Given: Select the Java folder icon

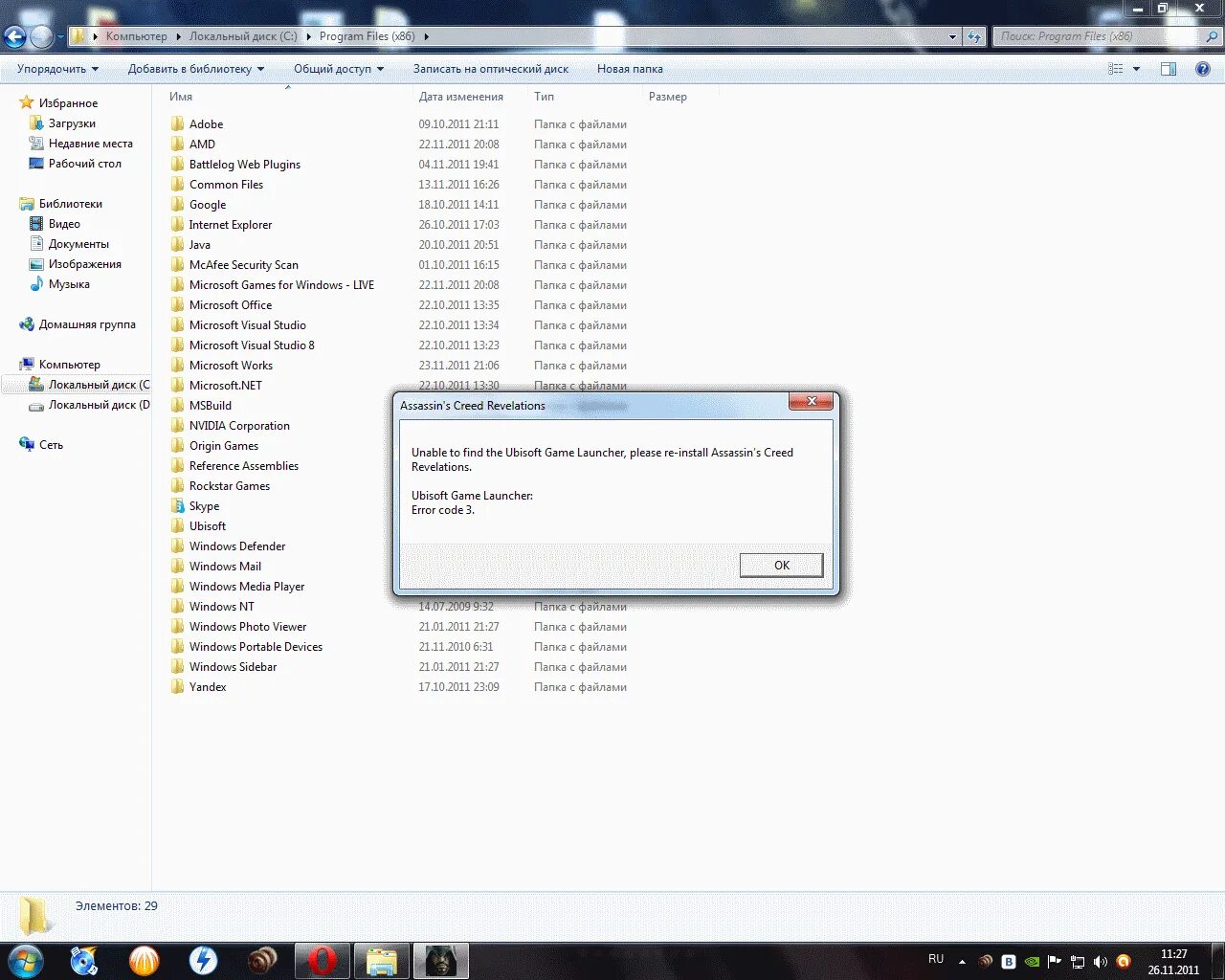Looking at the screenshot, I should point(177,245).
